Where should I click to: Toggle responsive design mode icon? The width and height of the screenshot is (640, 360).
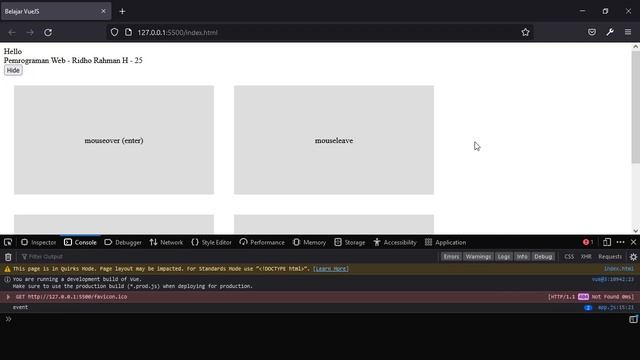click(607, 242)
